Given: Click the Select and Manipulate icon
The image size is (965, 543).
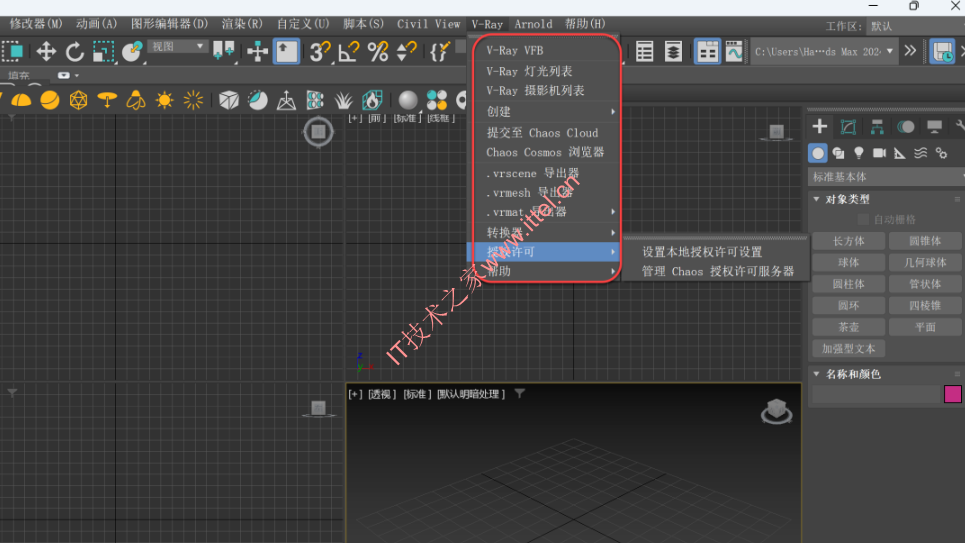Looking at the screenshot, I should tap(257, 52).
